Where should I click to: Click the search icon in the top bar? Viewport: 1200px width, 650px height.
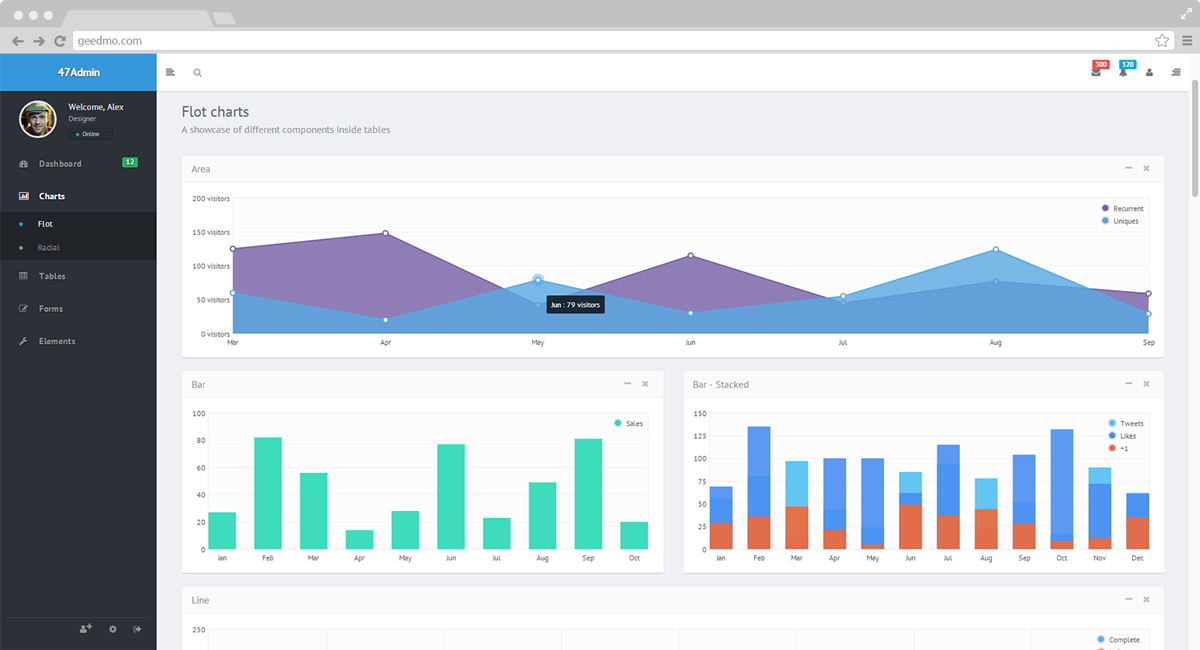[197, 72]
